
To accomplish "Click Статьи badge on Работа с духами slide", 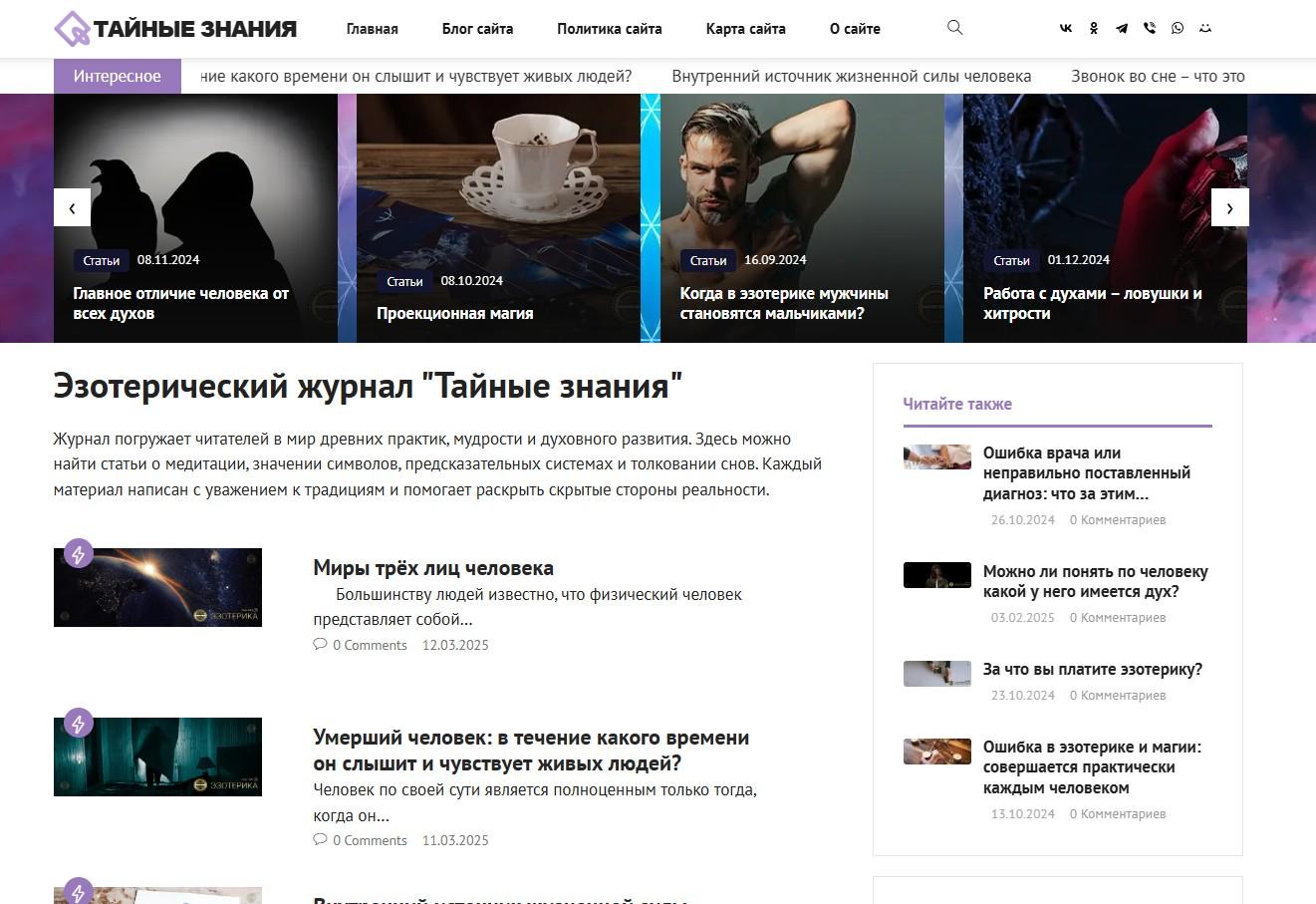I will point(1012,260).
